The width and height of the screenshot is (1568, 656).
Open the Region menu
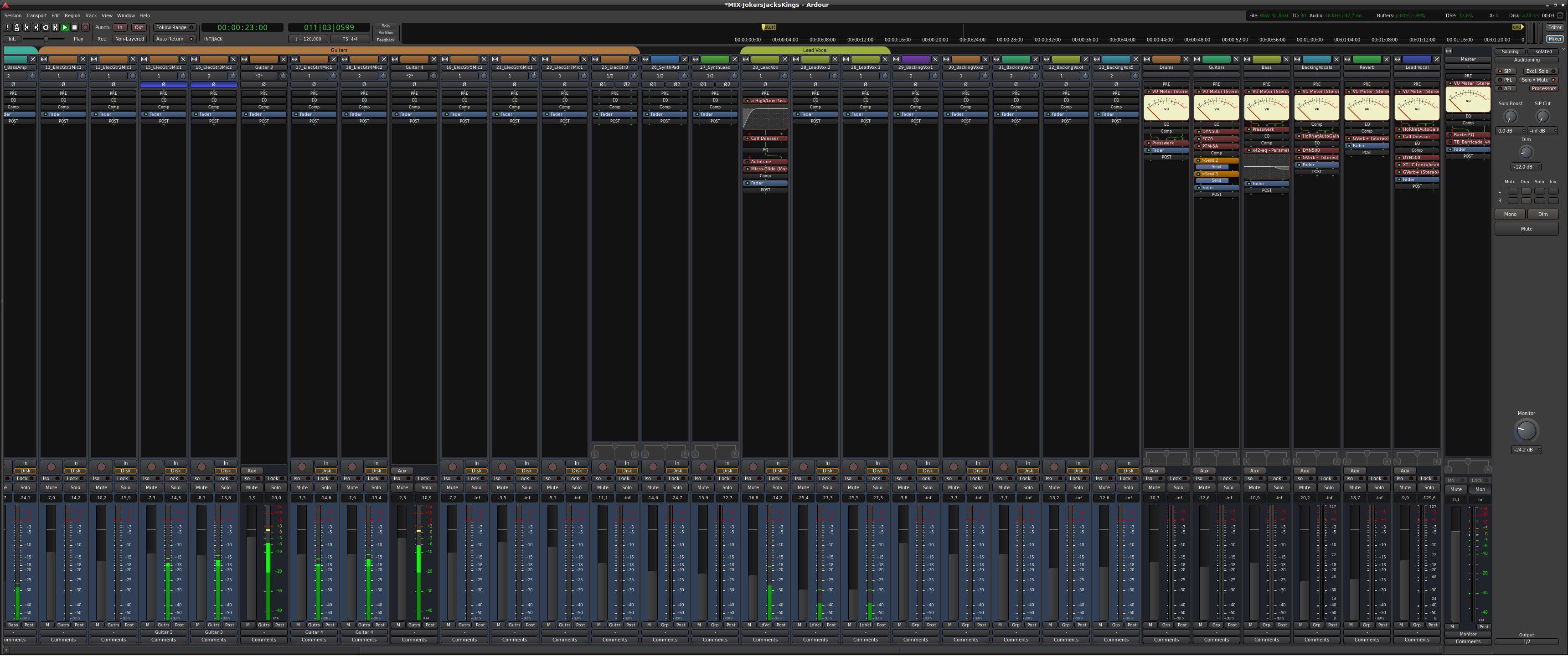72,16
